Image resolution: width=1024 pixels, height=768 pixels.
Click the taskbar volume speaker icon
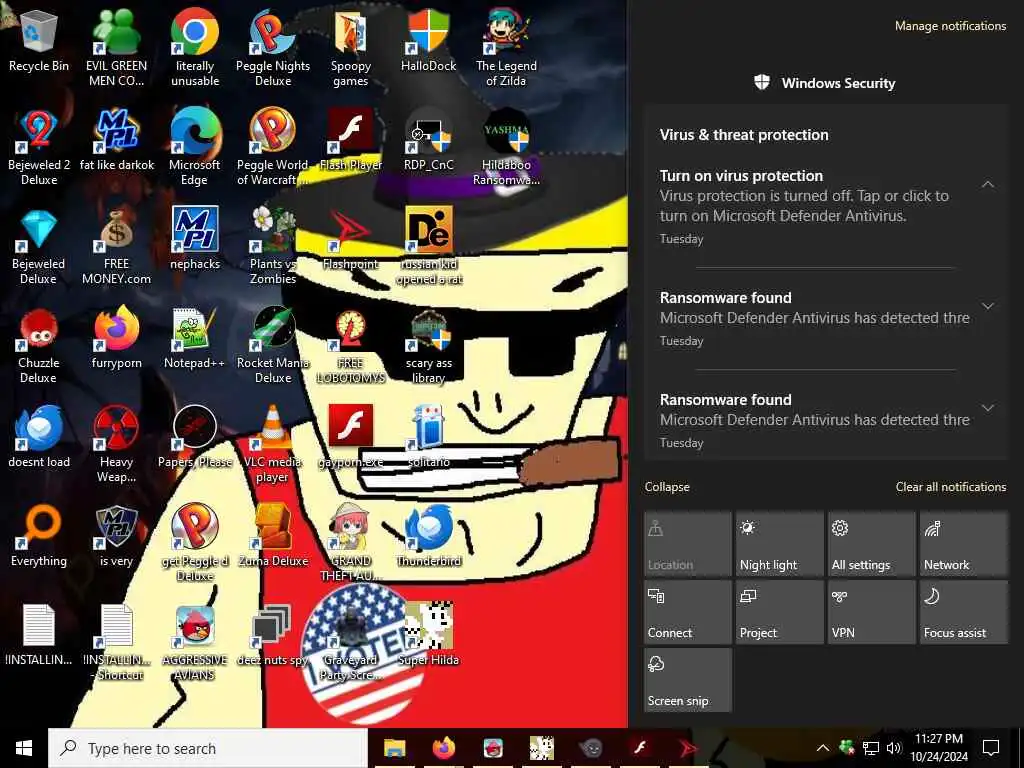pos(893,748)
